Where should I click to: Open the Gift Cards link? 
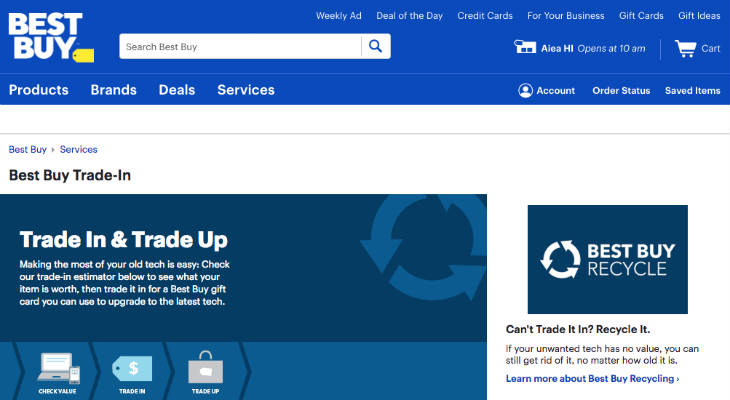(x=641, y=15)
